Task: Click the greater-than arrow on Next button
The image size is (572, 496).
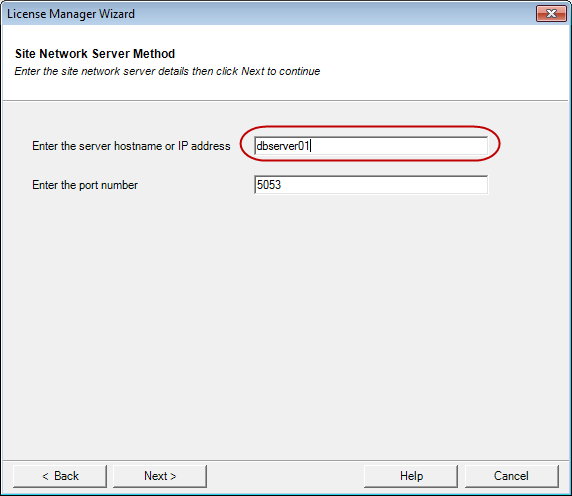Action: [x=173, y=476]
